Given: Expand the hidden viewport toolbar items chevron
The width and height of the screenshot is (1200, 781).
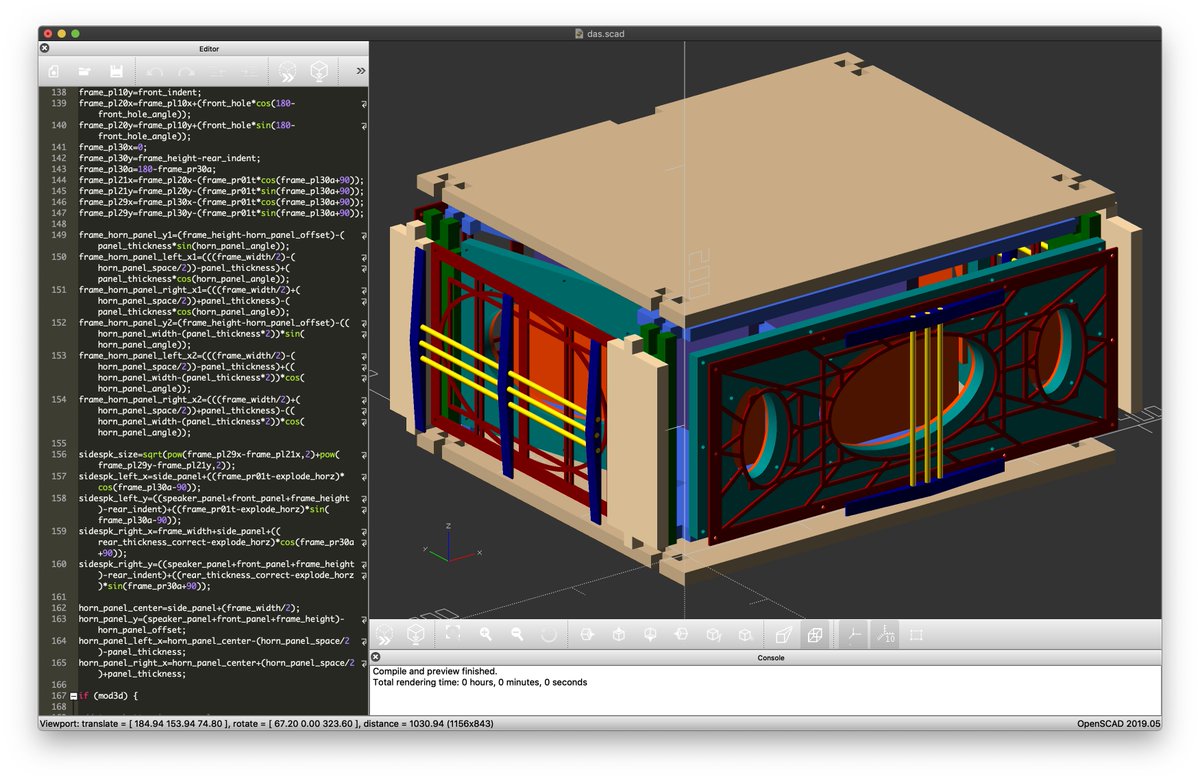Looking at the screenshot, I should (x=384, y=634).
